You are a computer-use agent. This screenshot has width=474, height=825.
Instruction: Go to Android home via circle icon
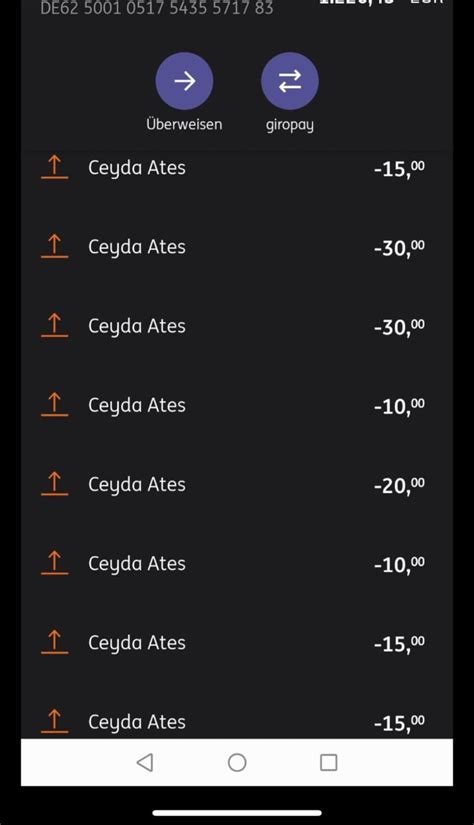tap(237, 762)
